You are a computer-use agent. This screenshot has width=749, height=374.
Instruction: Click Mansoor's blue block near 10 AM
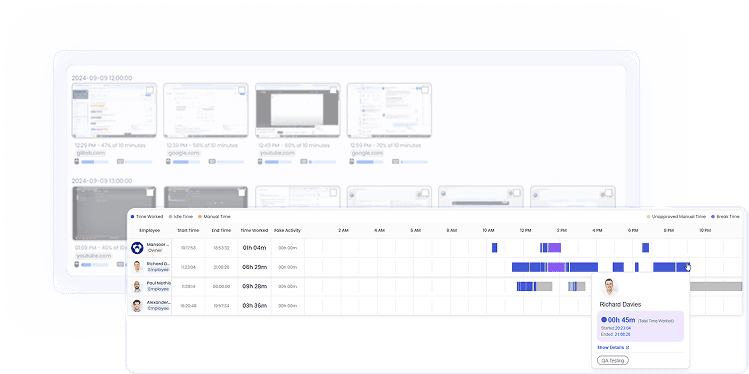[495, 247]
